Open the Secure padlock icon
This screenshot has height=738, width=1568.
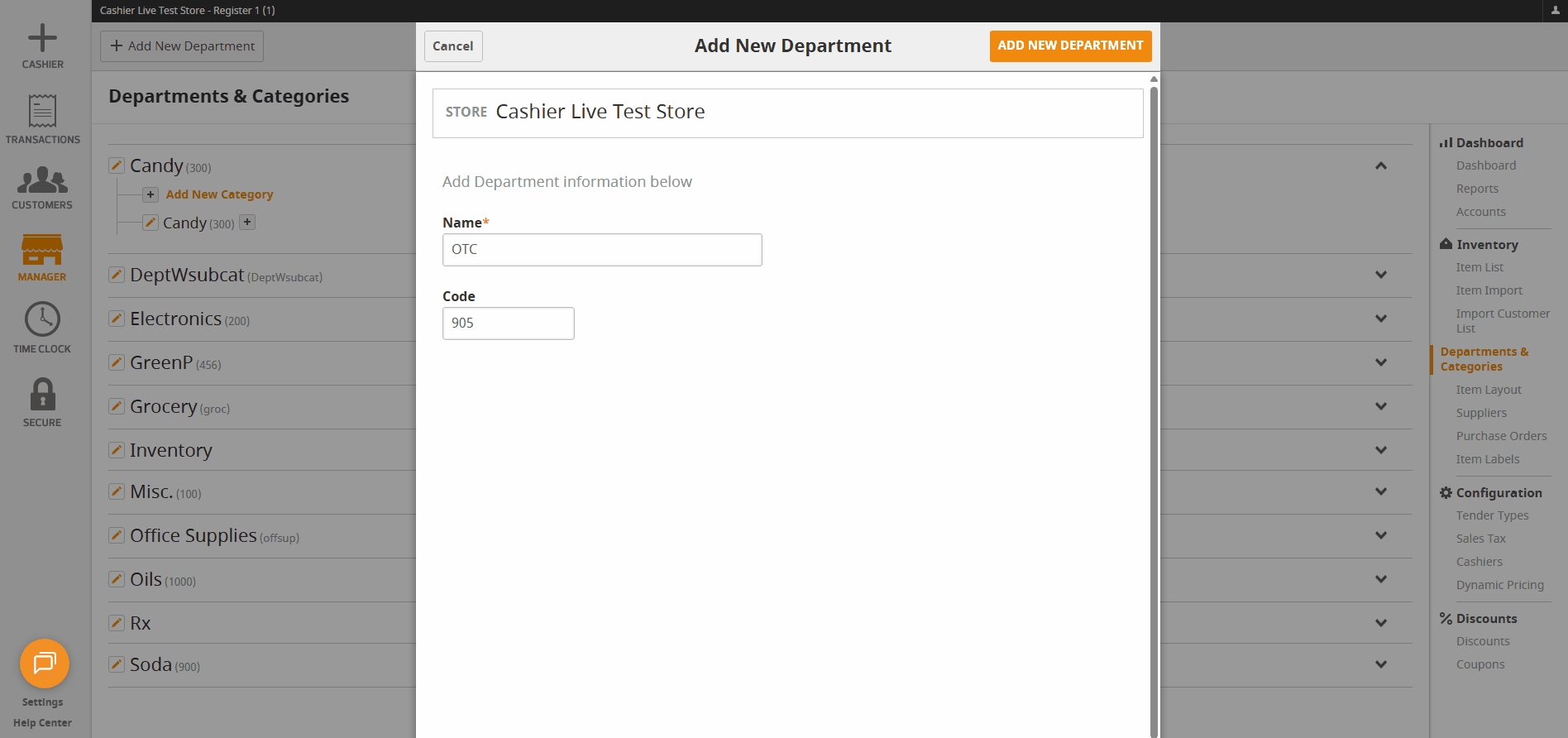point(42,394)
